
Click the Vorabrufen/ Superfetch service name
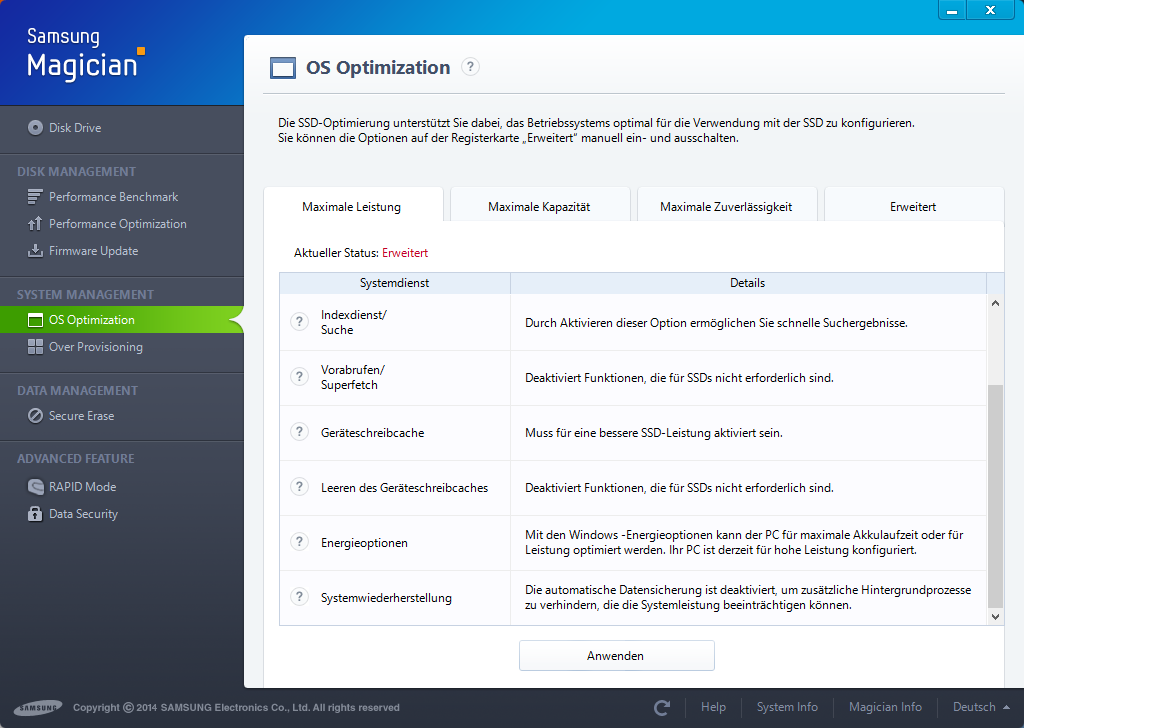[353, 378]
